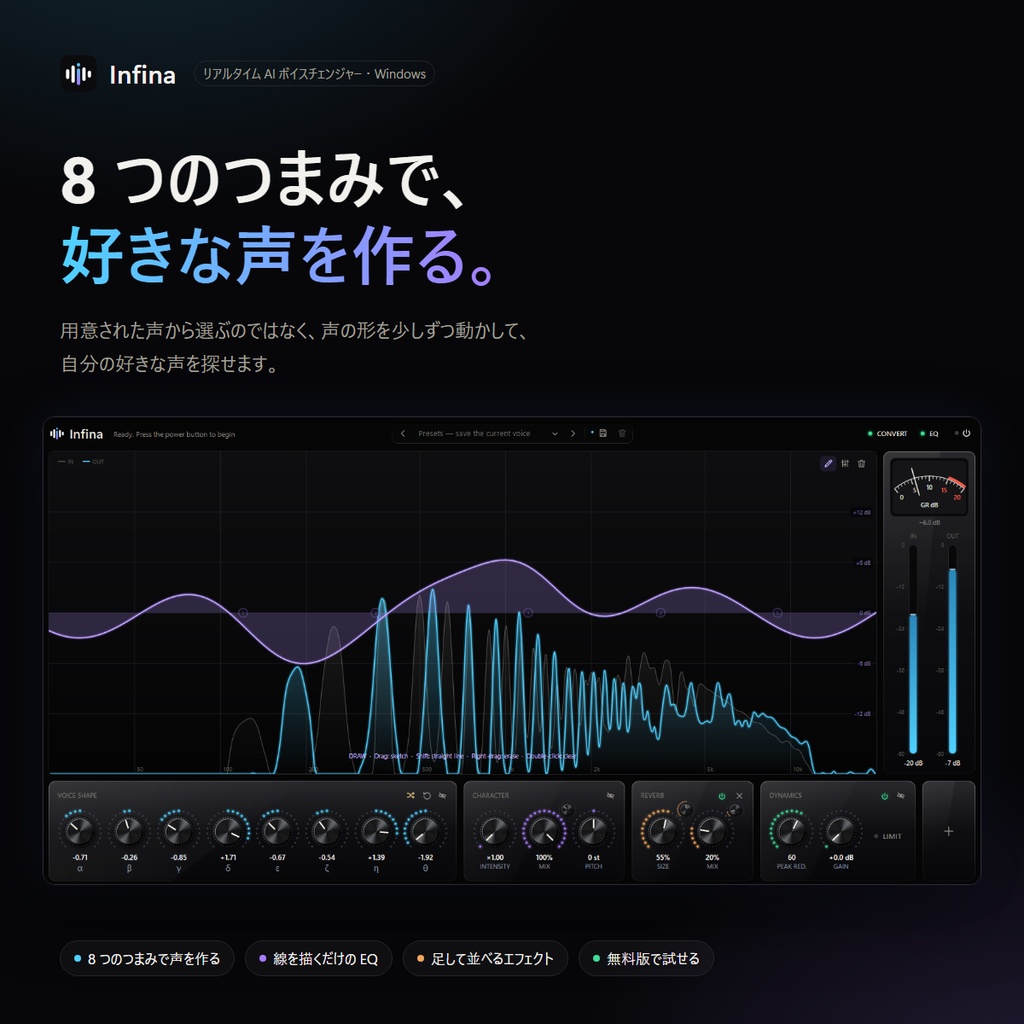The image size is (1024, 1024).
Task: Click the Reverb MIX knob
Action: click(x=712, y=831)
